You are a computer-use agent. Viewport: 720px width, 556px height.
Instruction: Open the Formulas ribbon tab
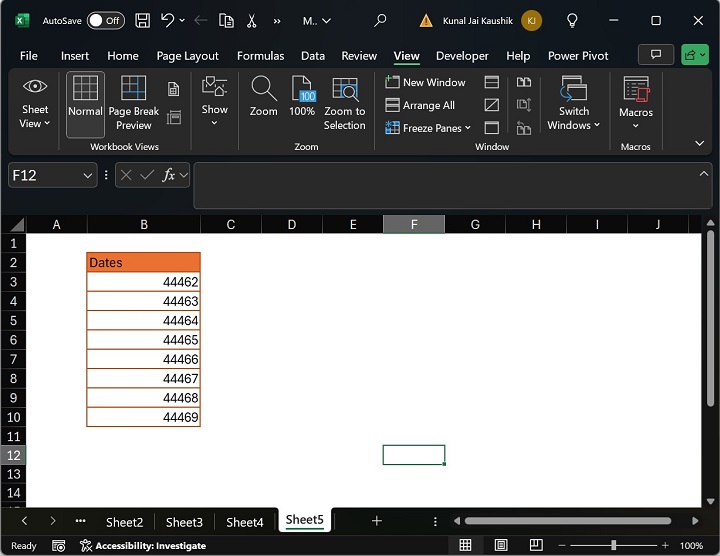[x=260, y=56]
